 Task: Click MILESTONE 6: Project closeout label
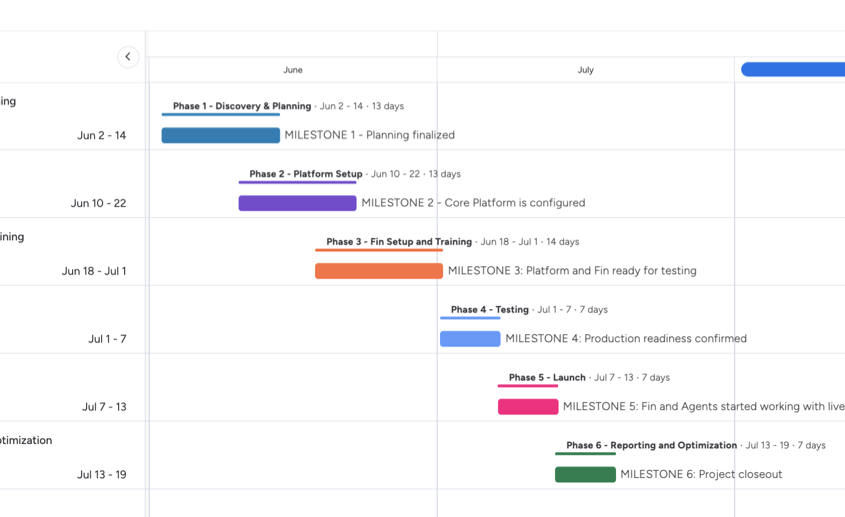(701, 474)
